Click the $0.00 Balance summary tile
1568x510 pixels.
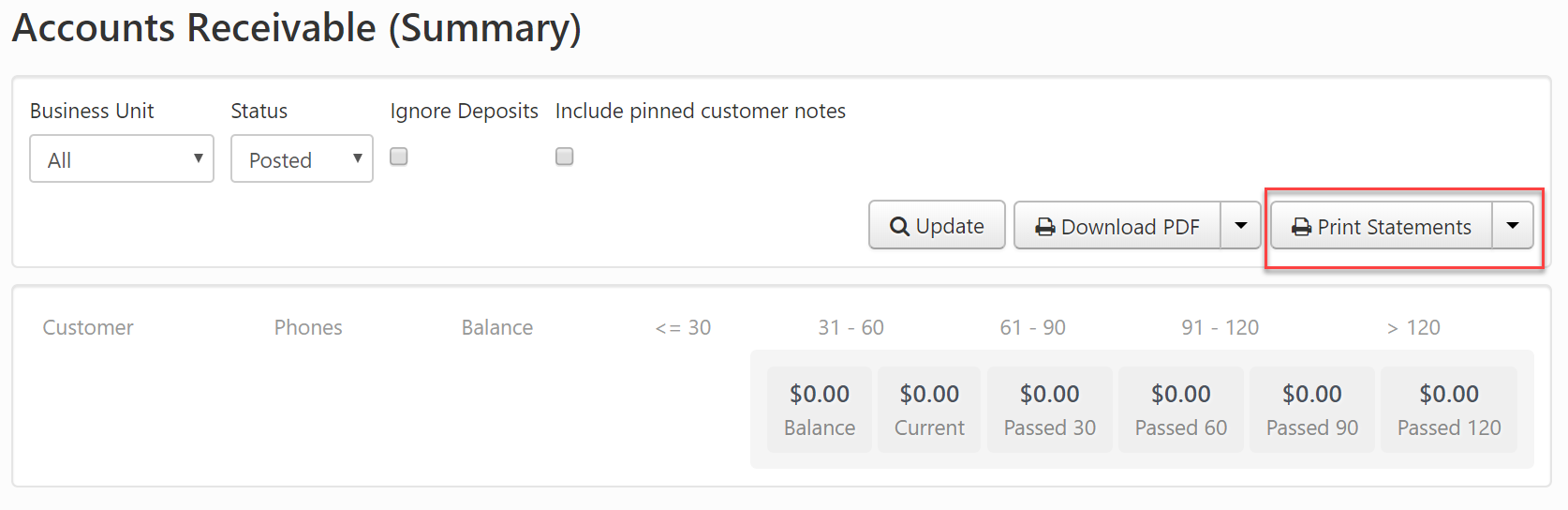pos(820,410)
